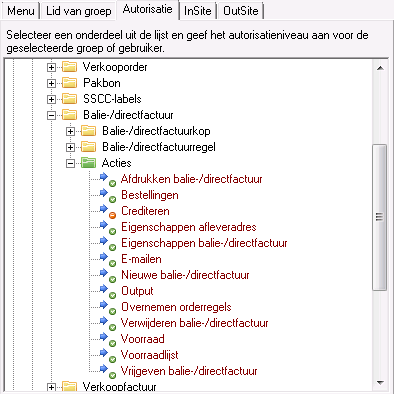Click the SSCC-labels folder icon
The width and height of the screenshot is (394, 394).
tap(70, 99)
